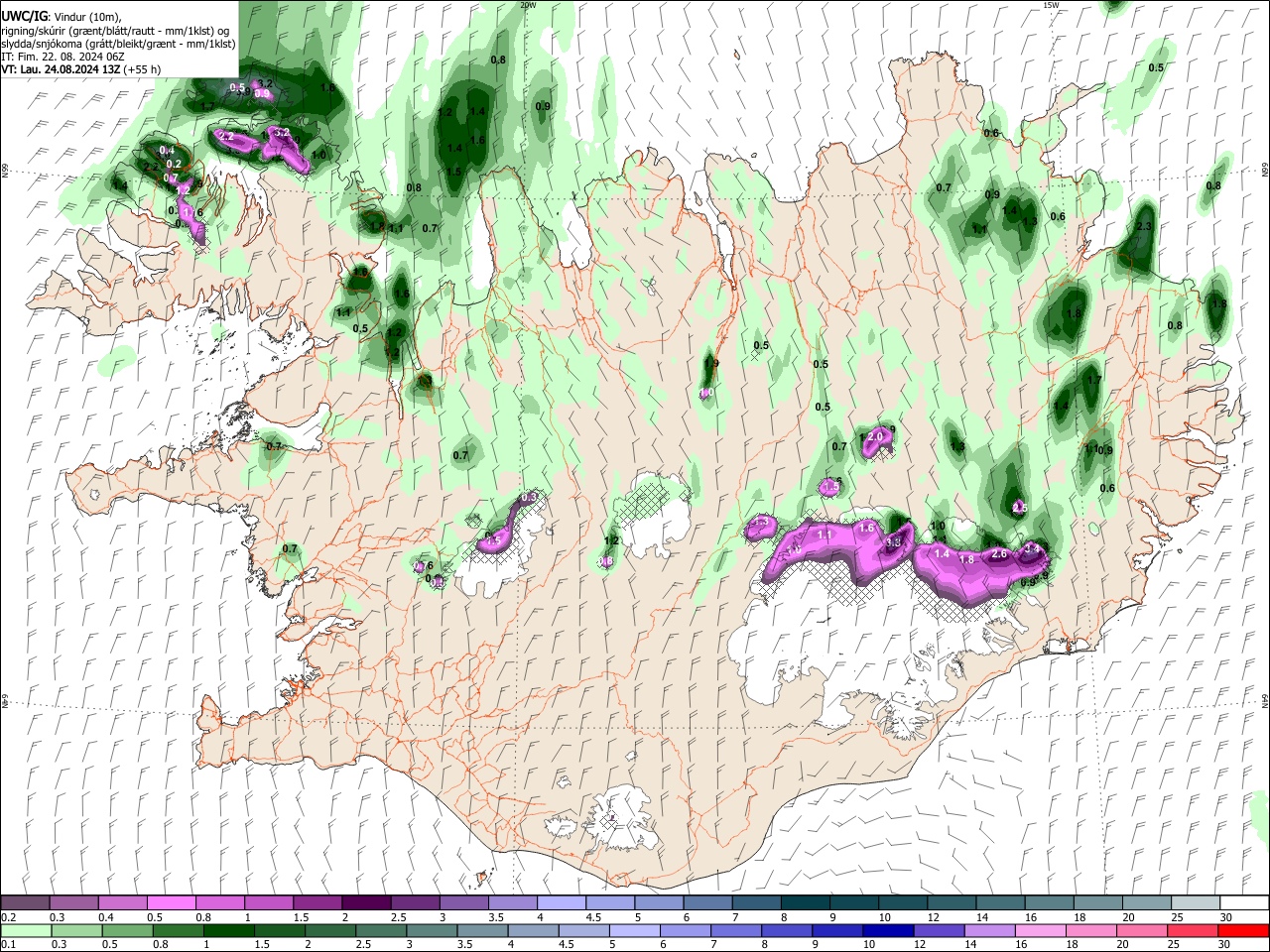Click the 'IT: Fim. 22. 08. 2024 06Z' line
The width and height of the screenshot is (1270, 952).
(63, 57)
